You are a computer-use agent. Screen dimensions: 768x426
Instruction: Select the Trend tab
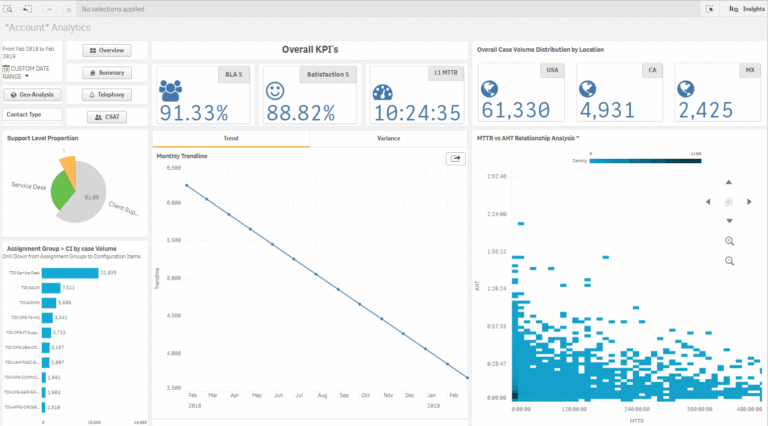[x=231, y=138]
